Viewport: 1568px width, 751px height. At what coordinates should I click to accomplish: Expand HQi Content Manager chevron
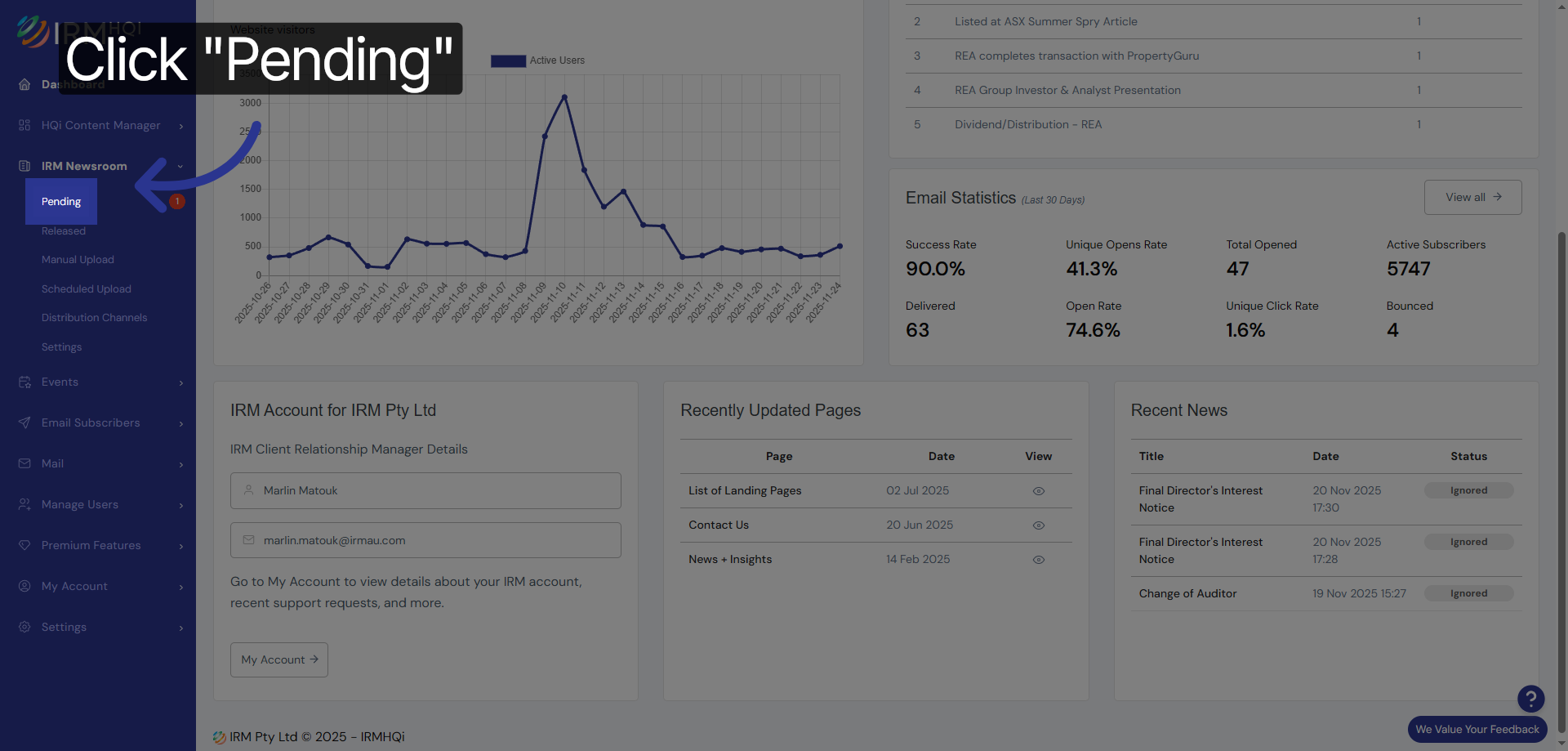point(181,126)
